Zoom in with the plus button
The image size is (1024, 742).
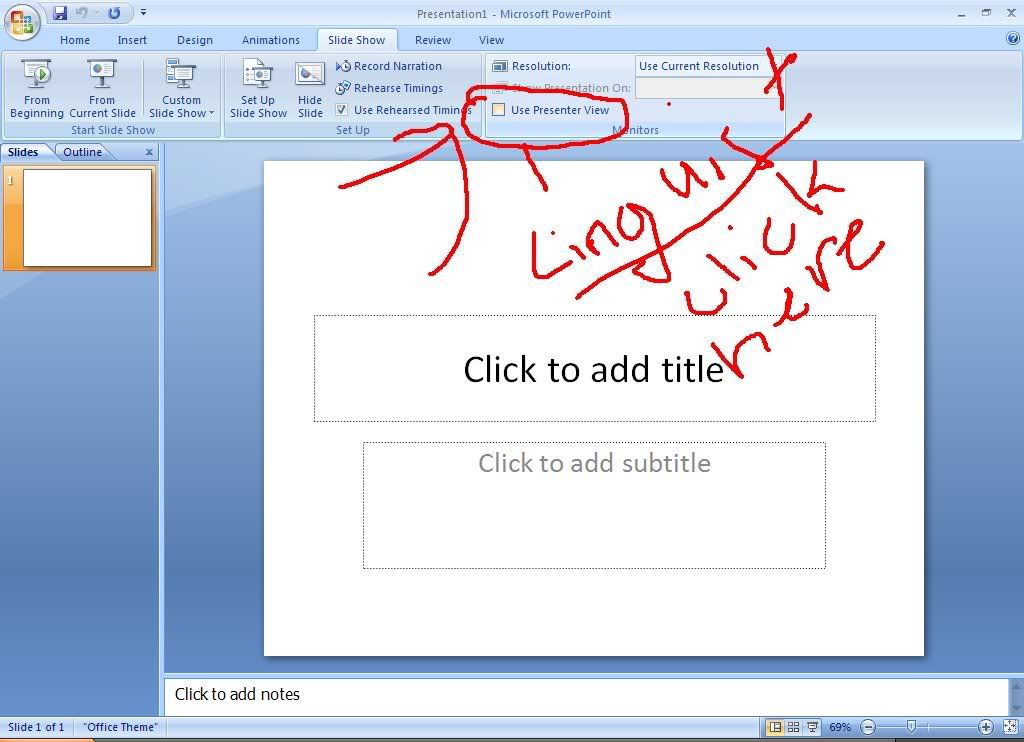click(985, 727)
